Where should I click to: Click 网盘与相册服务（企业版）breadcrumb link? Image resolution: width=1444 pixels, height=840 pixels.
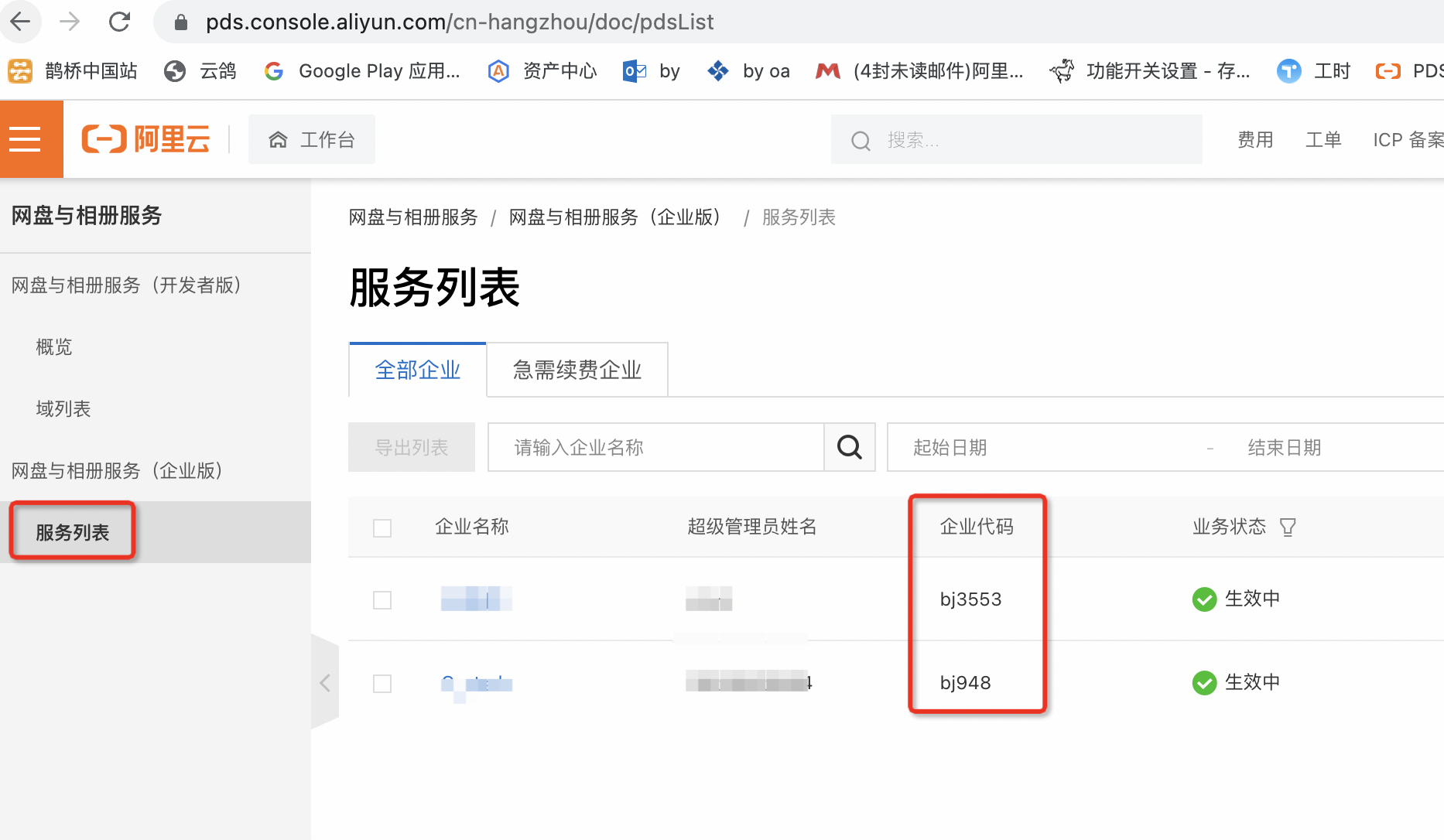coord(616,217)
